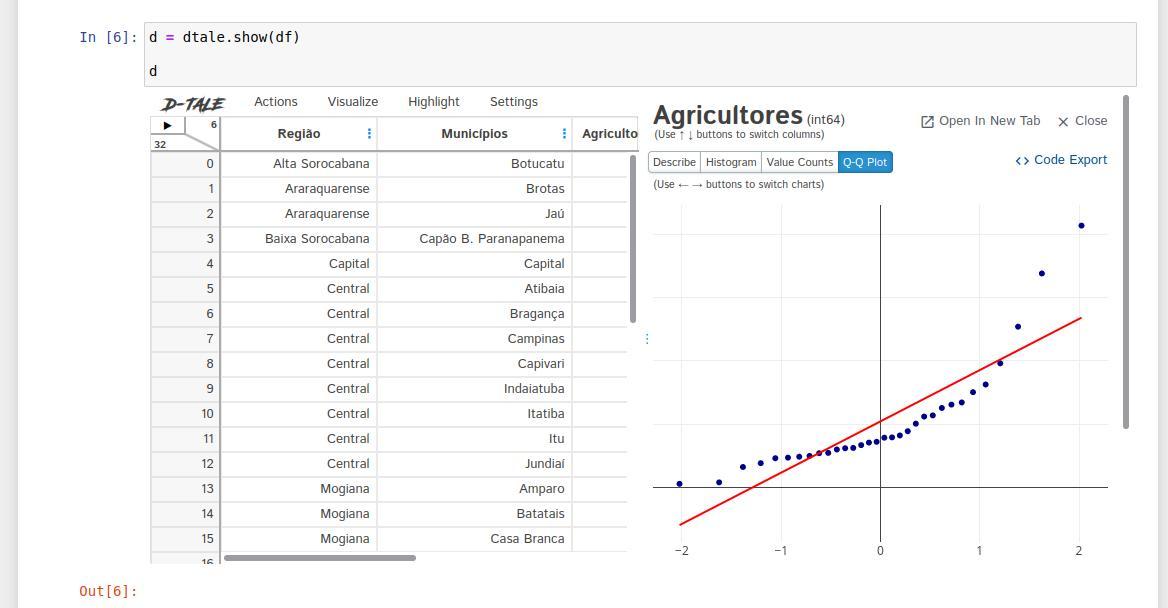Select the Municípios column header
This screenshot has width=1168, height=608.
(x=474, y=133)
